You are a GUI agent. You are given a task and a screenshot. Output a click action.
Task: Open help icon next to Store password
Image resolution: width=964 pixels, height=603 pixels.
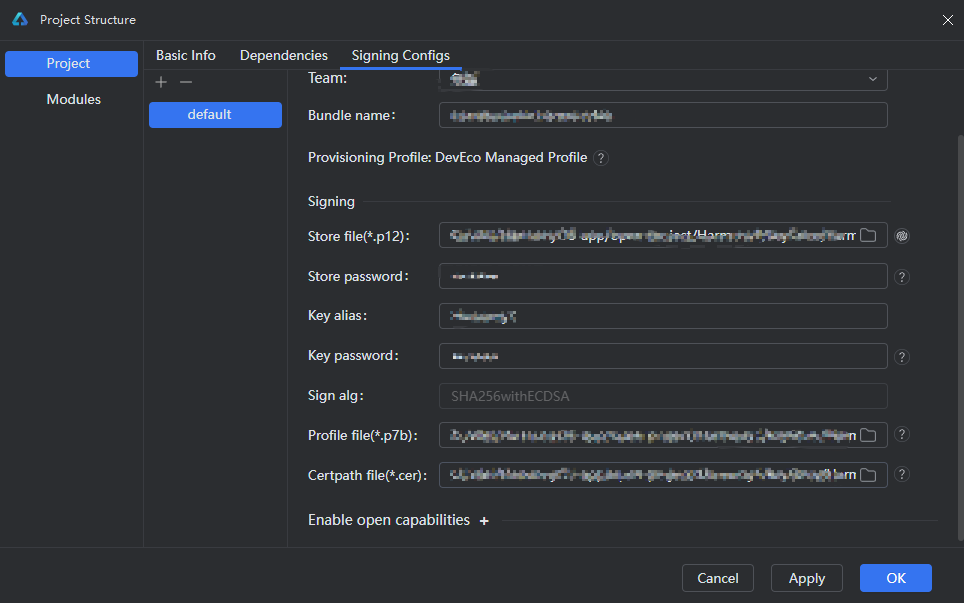tap(902, 277)
